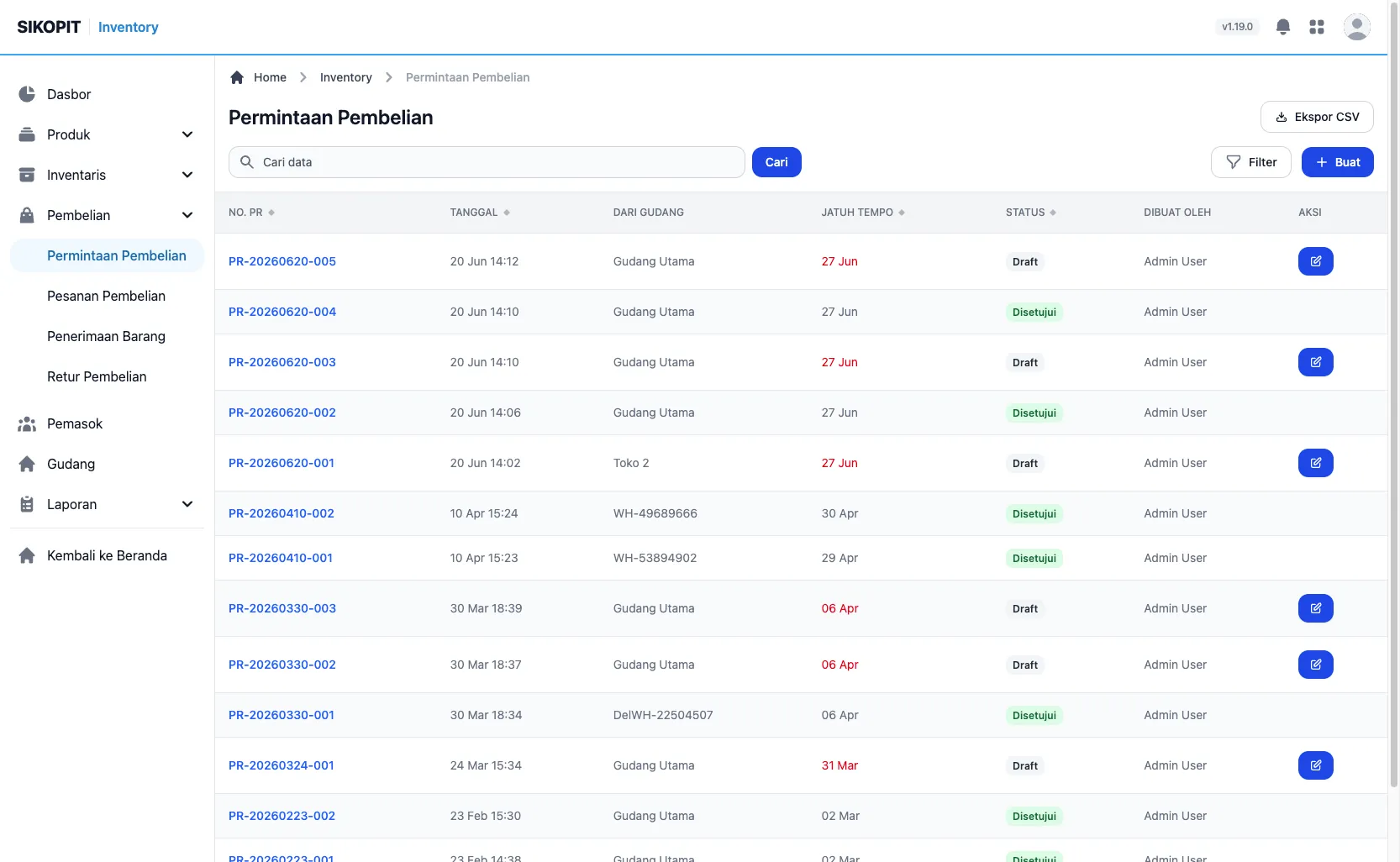This screenshot has width=1400, height=862.
Task: Open the apps grid menu
Action: tap(1317, 27)
